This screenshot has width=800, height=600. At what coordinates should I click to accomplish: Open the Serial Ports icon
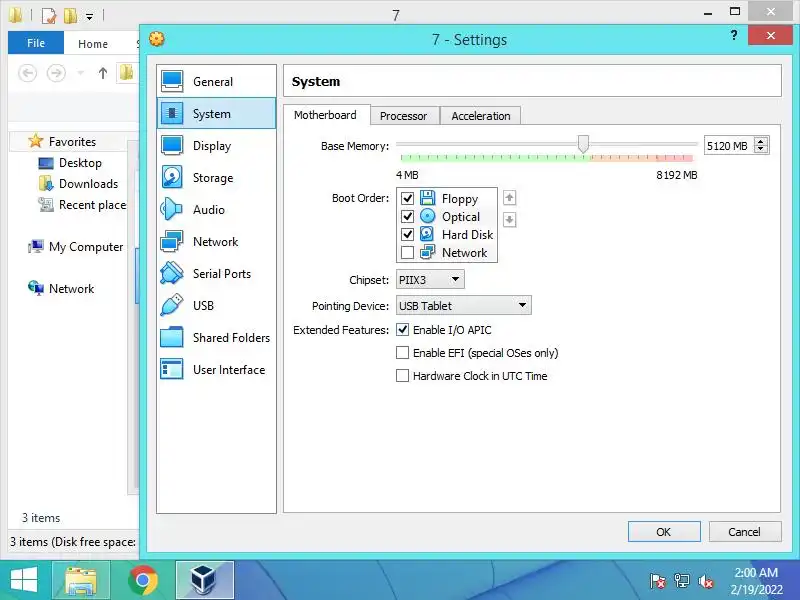tap(172, 273)
